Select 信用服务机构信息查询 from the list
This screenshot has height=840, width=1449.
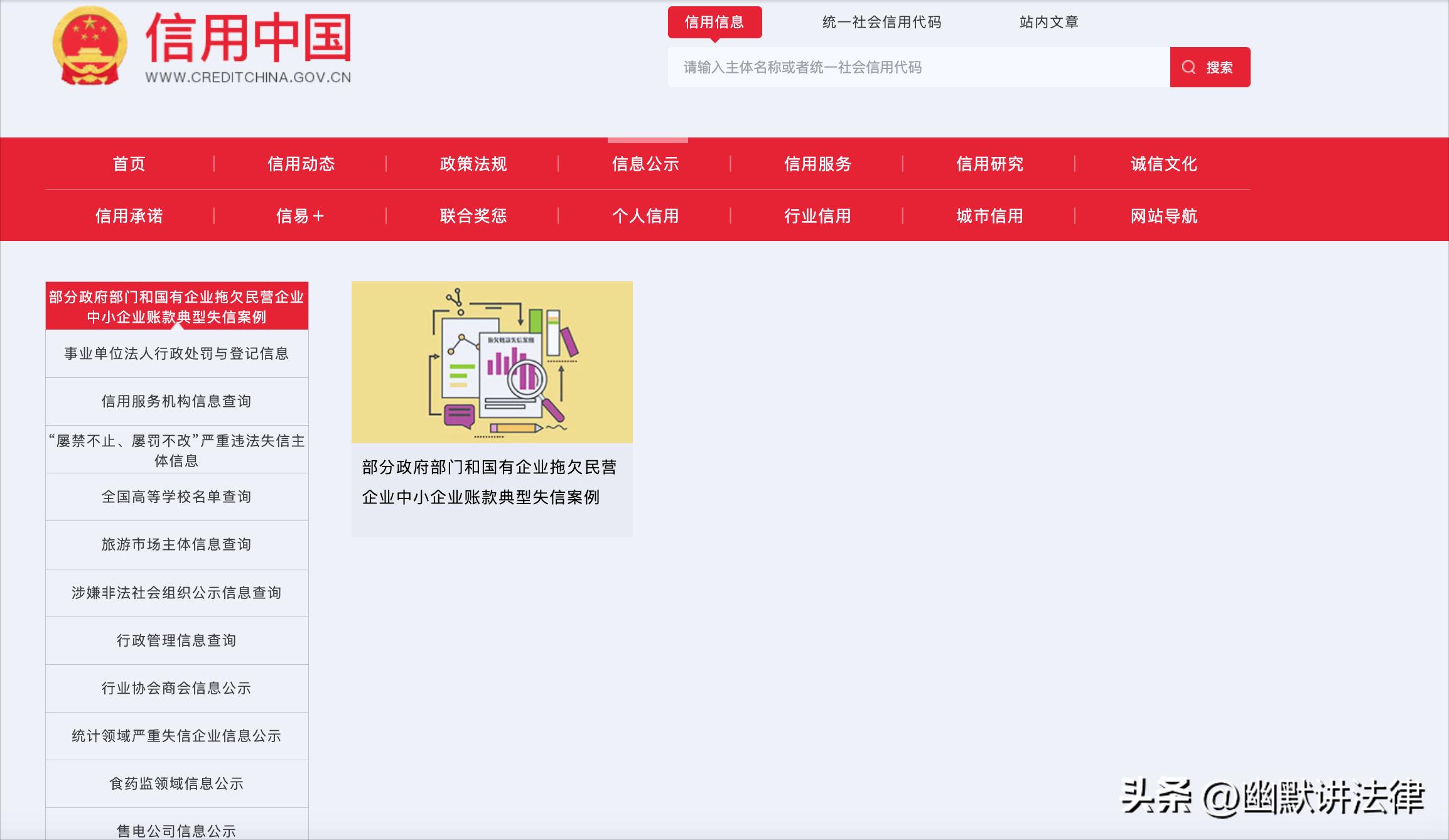[x=176, y=401]
